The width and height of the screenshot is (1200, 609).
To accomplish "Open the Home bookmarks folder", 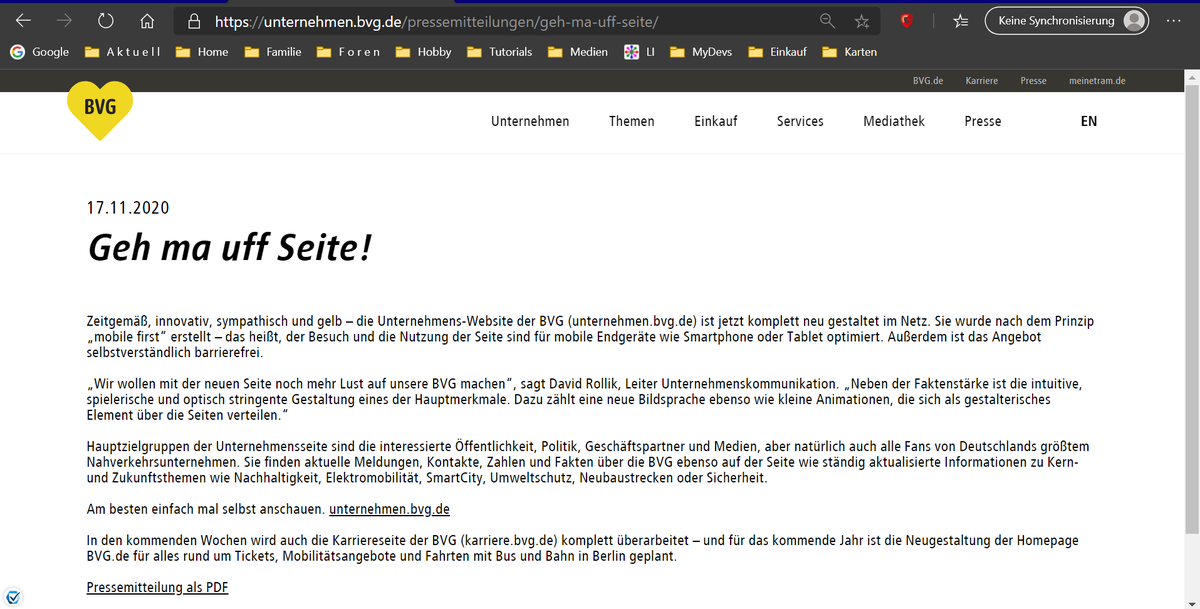I will click(202, 52).
